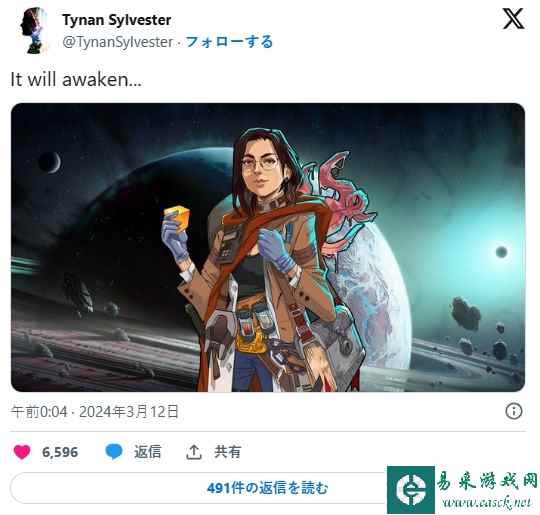This screenshot has height=515, width=540.
Task: Open the @TynanSylvester handle
Action: point(118,42)
